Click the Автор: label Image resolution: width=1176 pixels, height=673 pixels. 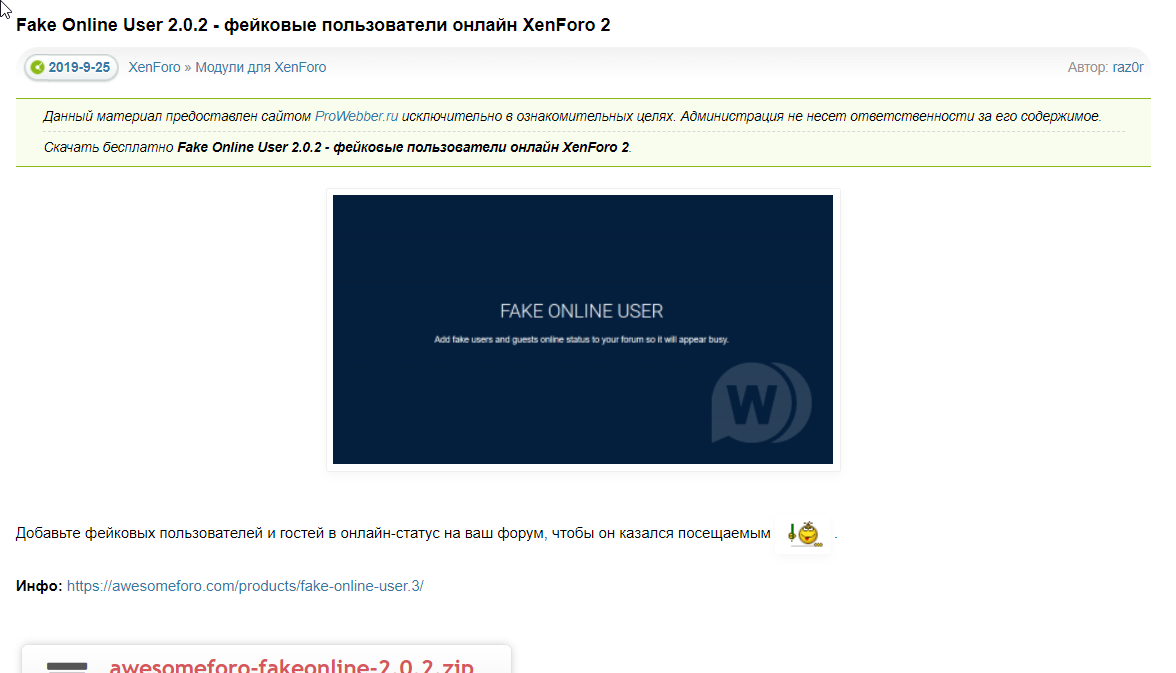(1088, 68)
